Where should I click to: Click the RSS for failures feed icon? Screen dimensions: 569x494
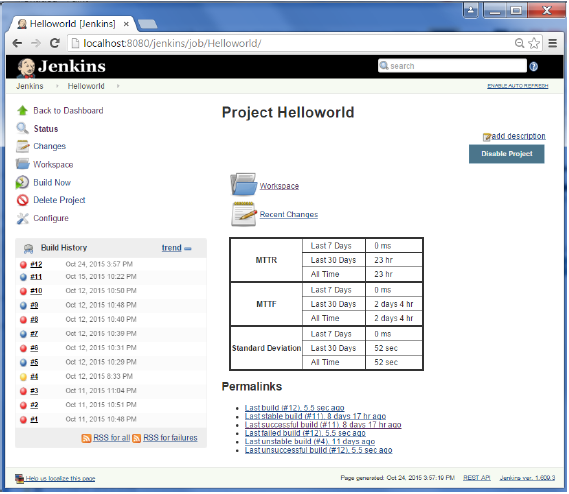point(136,439)
